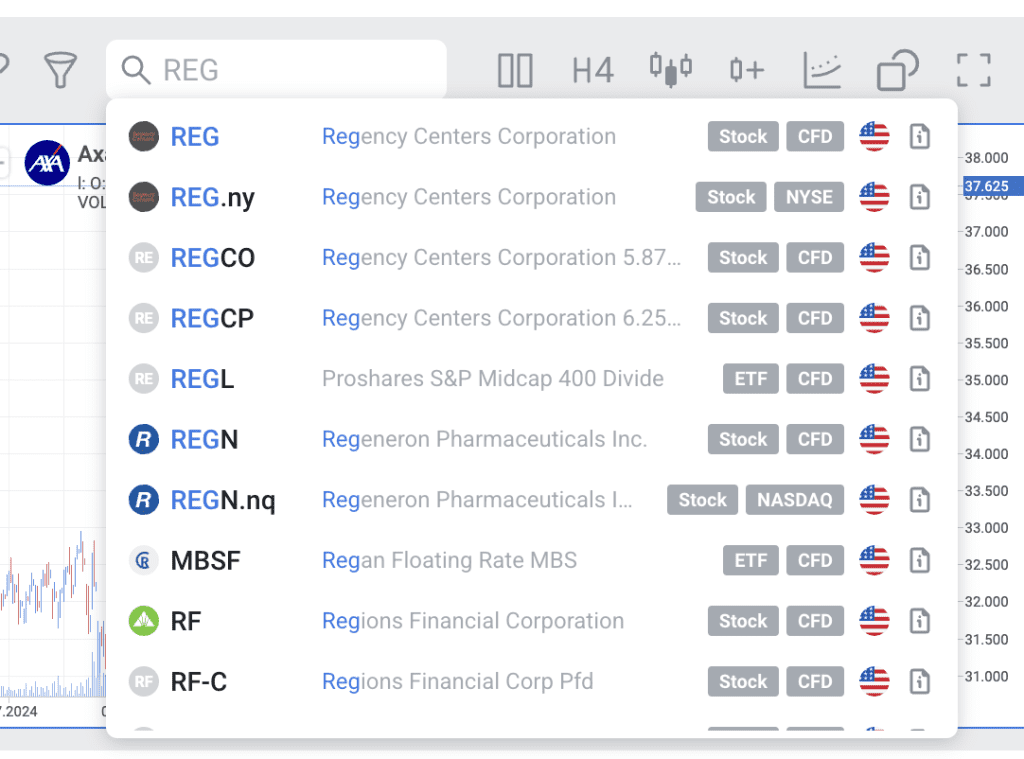Click Regency Centers Corporation 6.25 name
Screen dimensions: 1024x759
pyautogui.click(x=502, y=318)
